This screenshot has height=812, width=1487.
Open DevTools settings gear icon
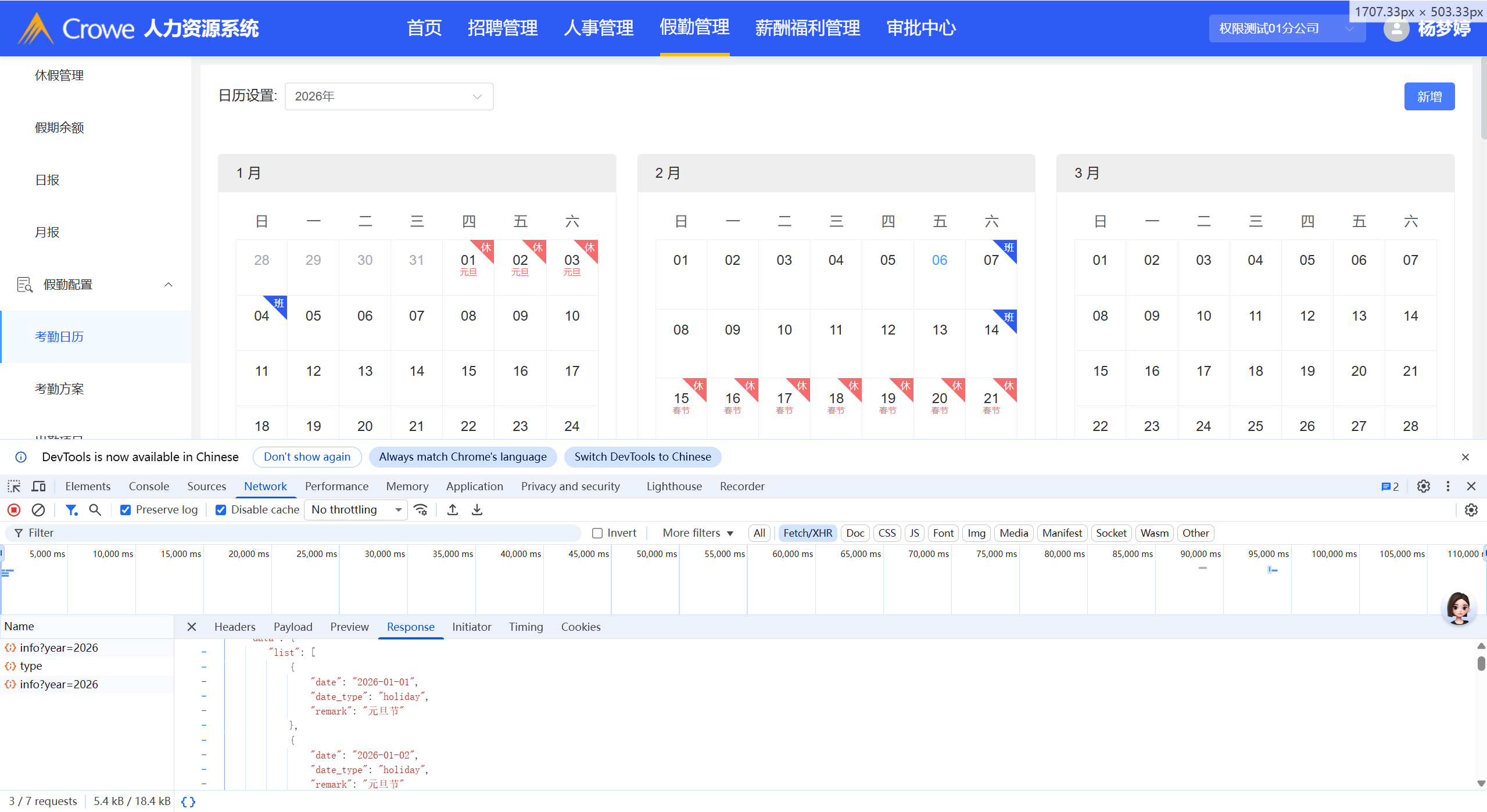point(1423,486)
